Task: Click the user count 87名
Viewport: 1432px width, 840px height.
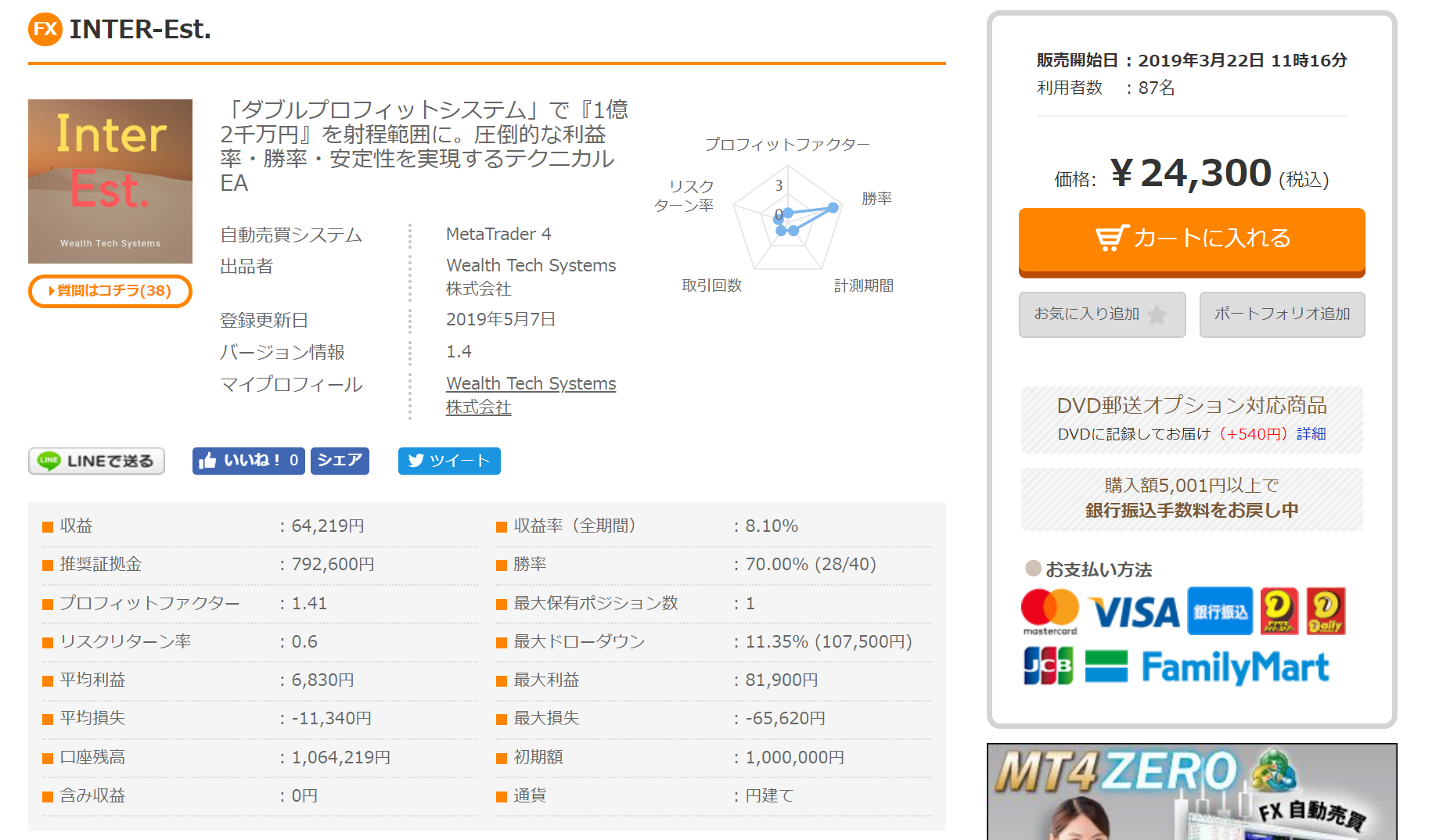Action: pyautogui.click(x=1157, y=88)
